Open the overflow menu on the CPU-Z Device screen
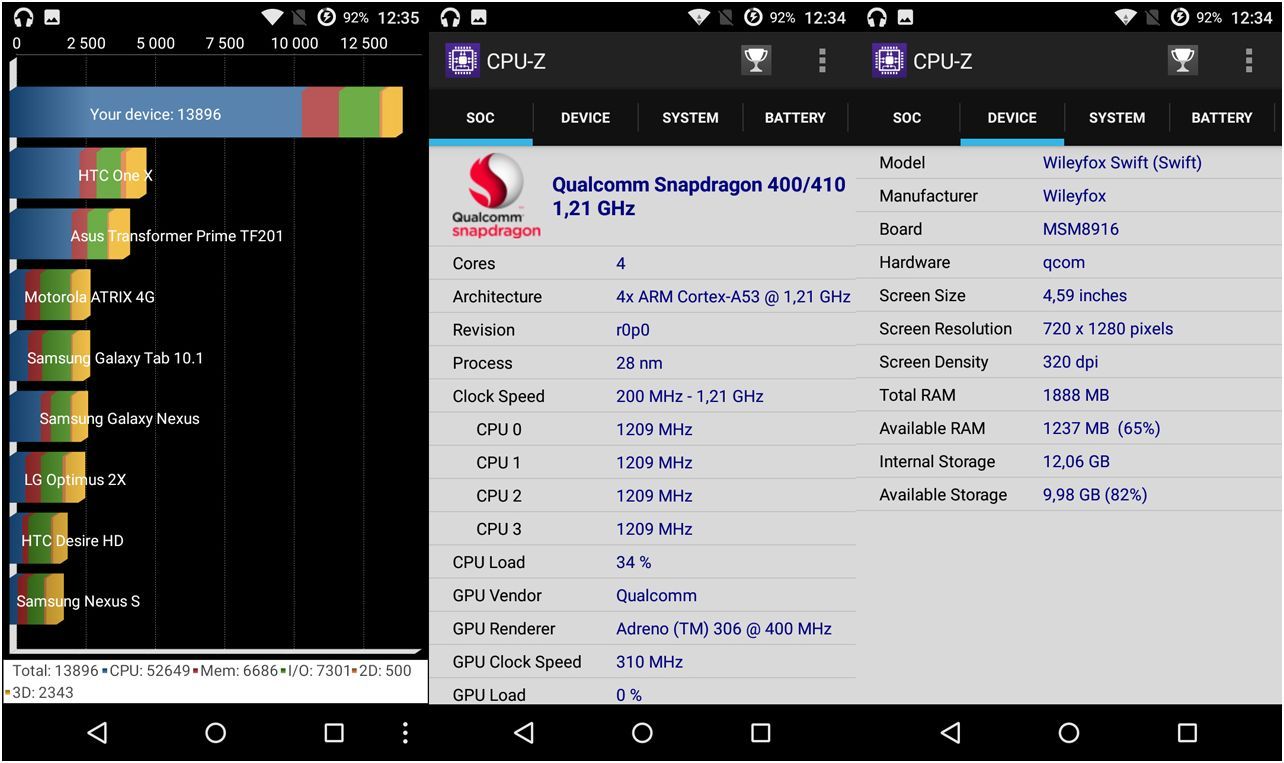 [x=1249, y=61]
